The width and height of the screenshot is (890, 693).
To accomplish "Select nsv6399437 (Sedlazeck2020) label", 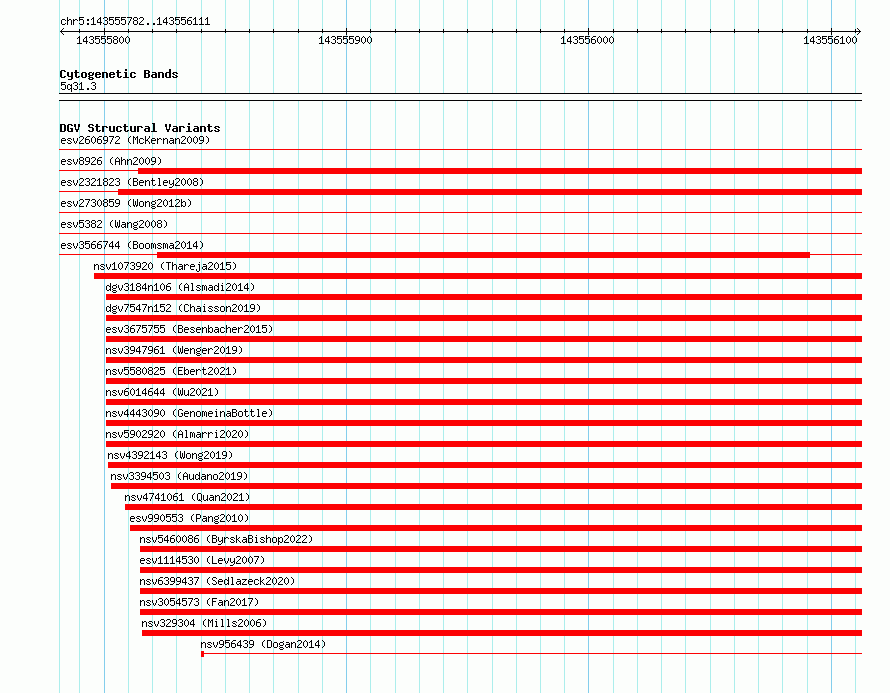I will pyautogui.click(x=217, y=581).
